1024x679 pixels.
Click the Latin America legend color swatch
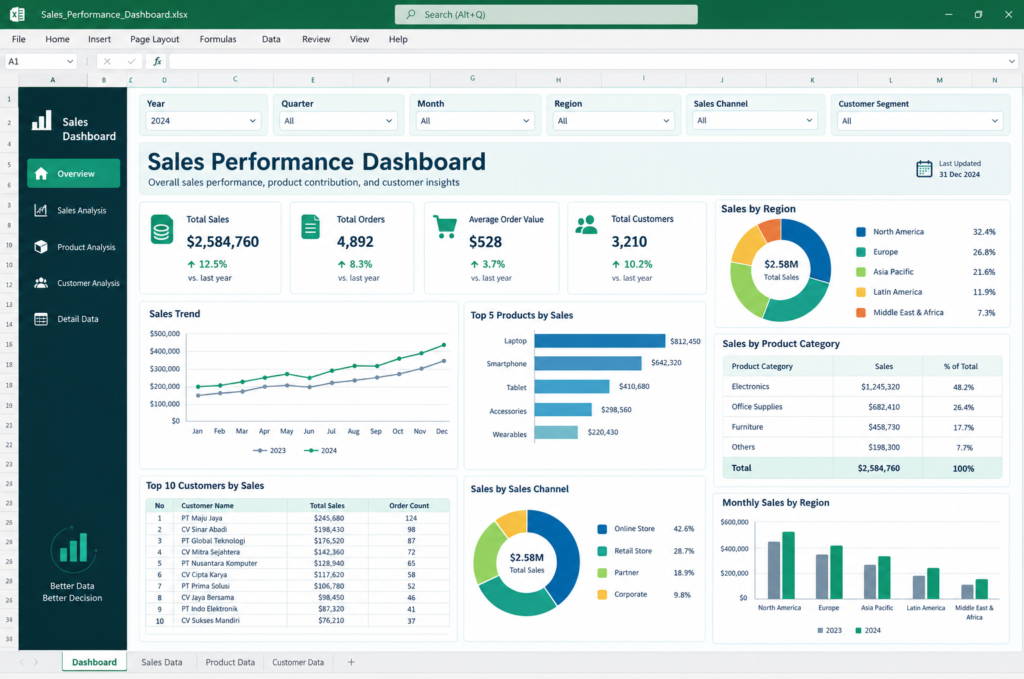861,292
